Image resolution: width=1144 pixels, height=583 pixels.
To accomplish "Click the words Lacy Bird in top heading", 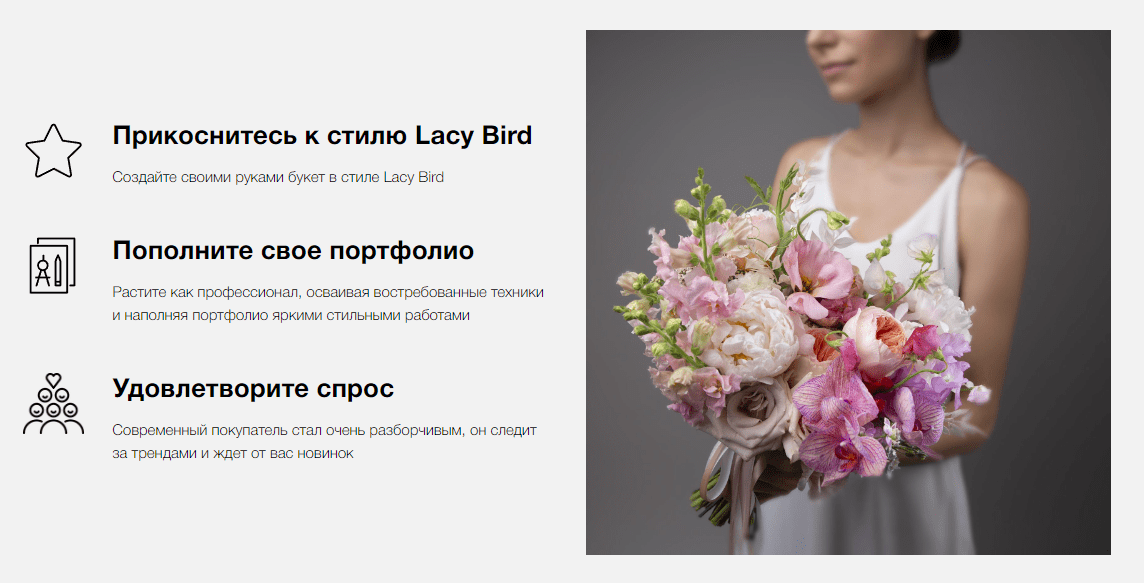I will [474, 136].
